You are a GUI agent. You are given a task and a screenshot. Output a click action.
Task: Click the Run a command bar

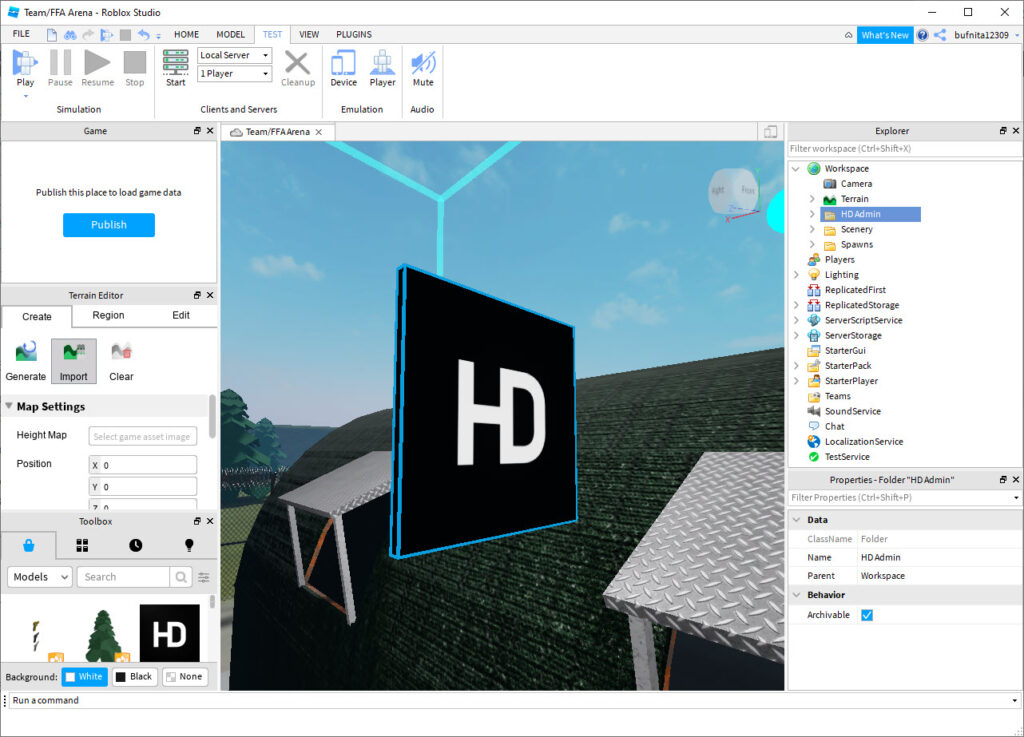tap(511, 700)
